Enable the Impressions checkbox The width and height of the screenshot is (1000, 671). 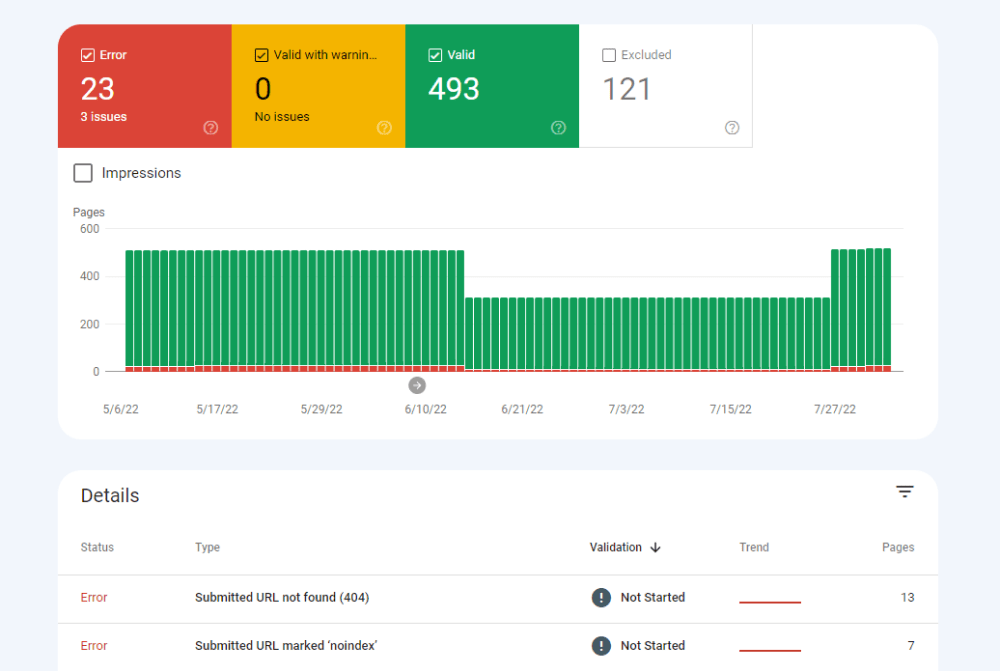point(83,174)
